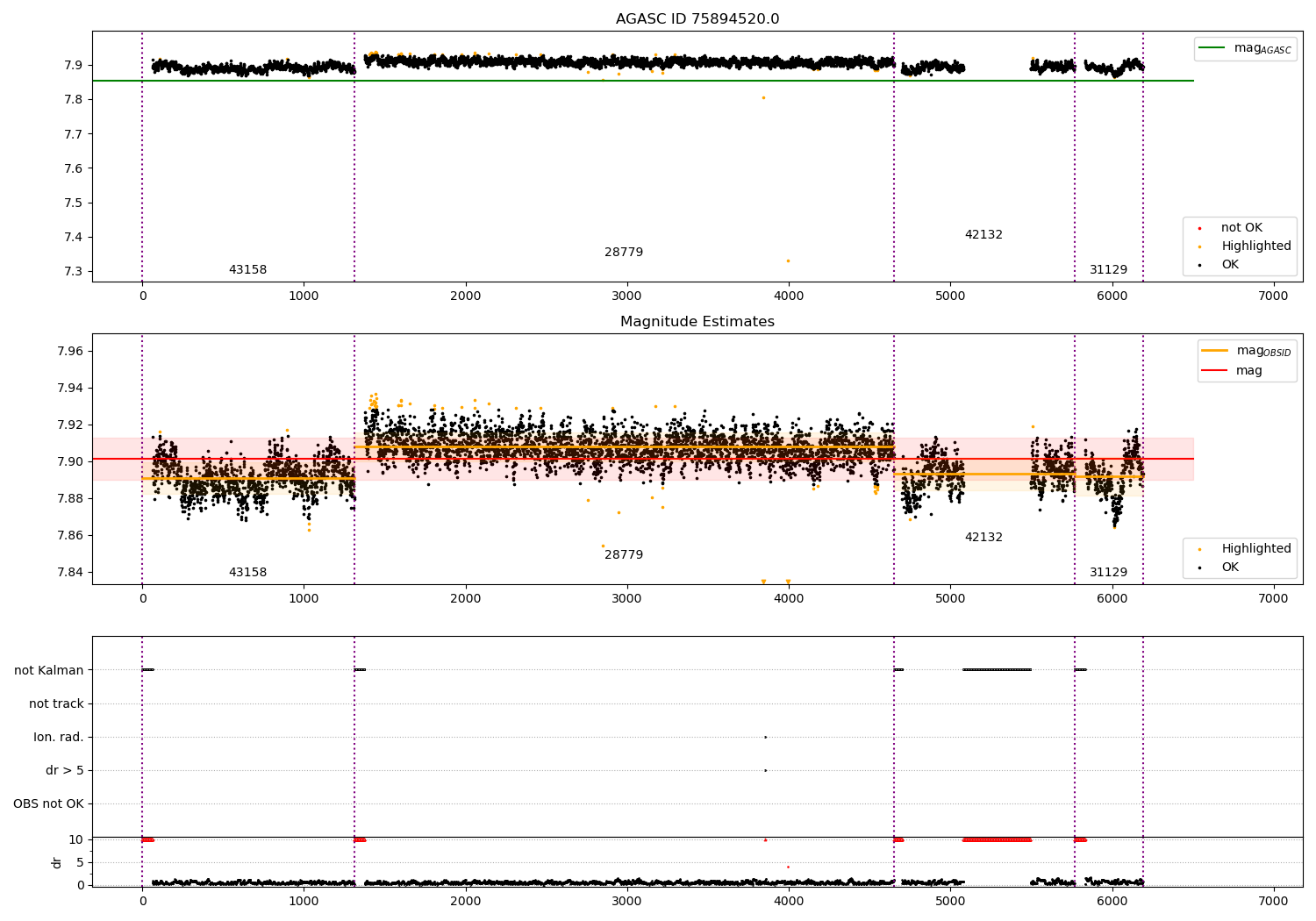This screenshot has width=1316, height=921.
Task: Click the 'Ion. rad.' y-axis label
Action: [x=59, y=738]
